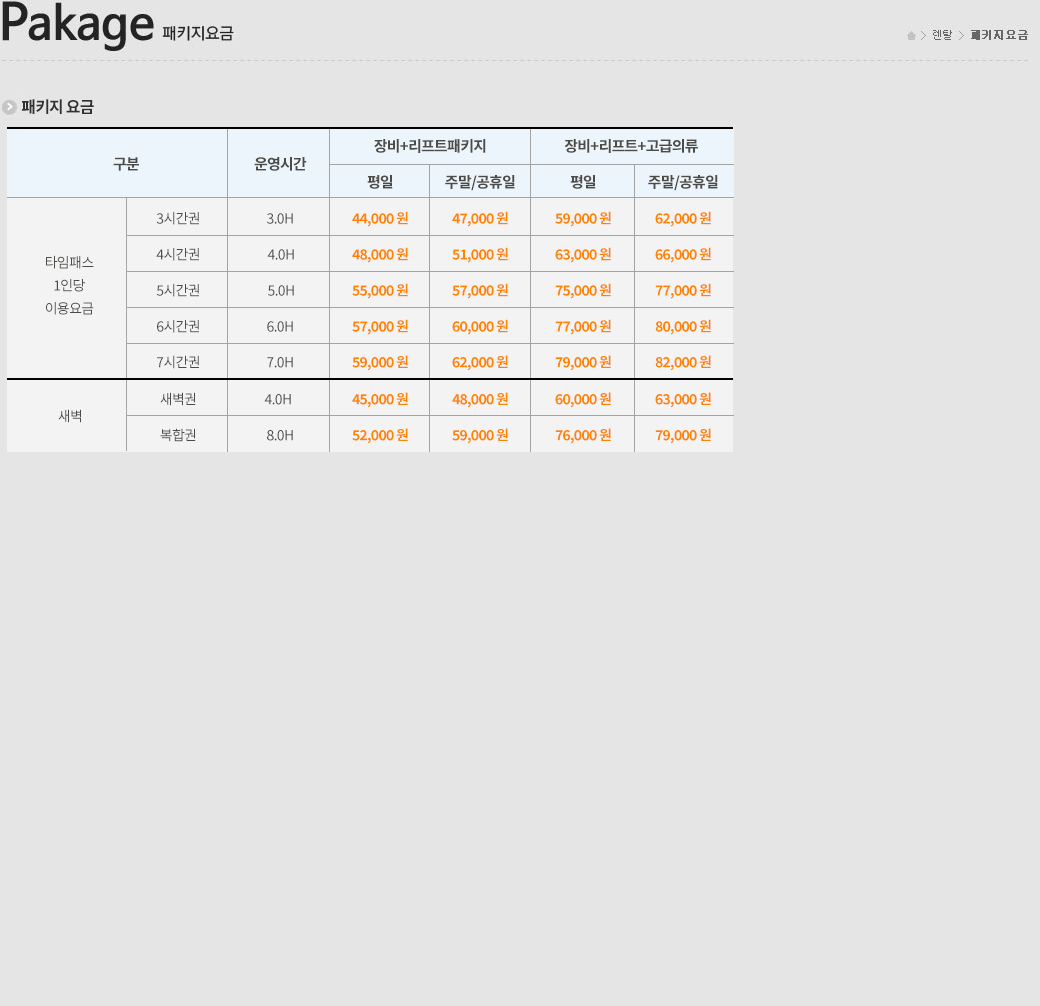
Task: Select the 3시간권 row label
Action: coord(177,217)
